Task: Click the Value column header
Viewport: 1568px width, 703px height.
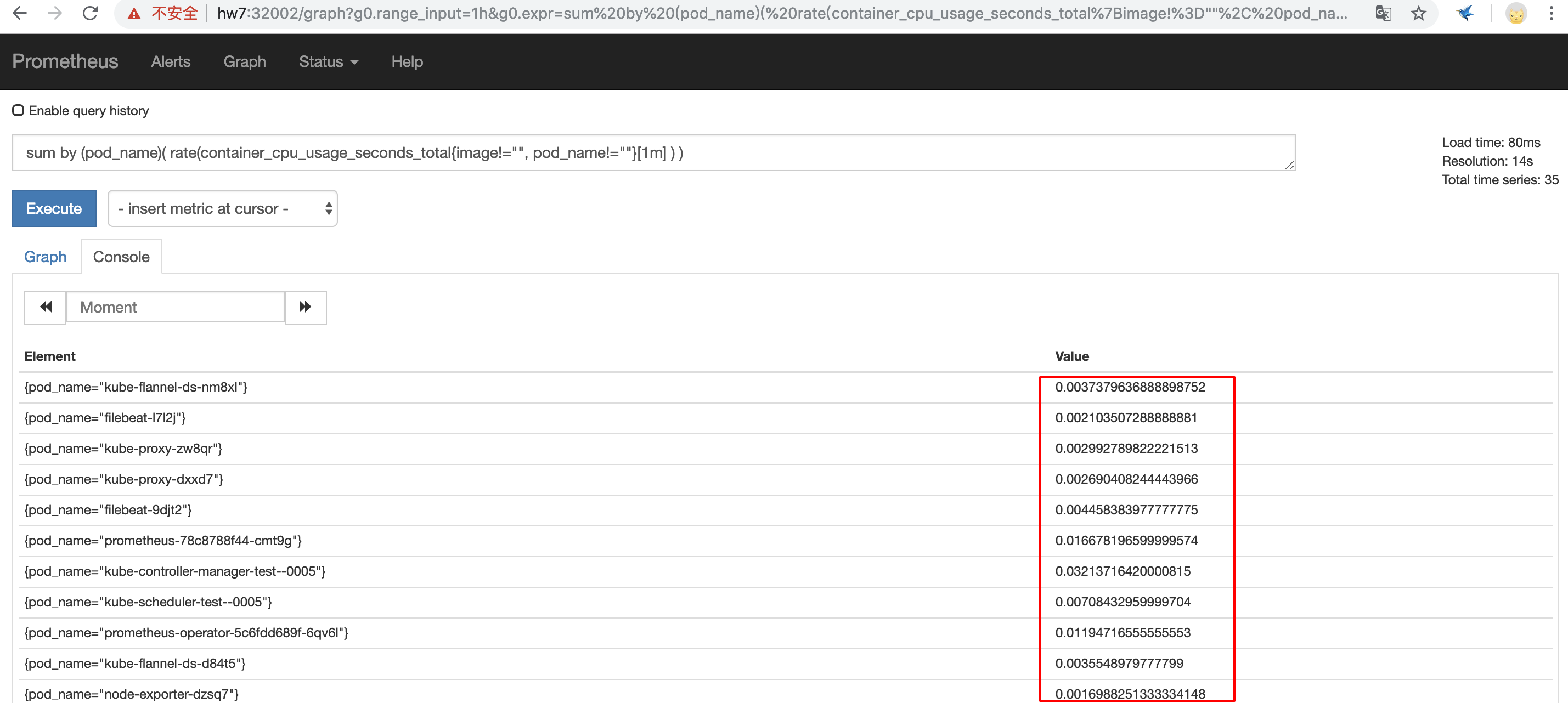Action: (1072, 356)
